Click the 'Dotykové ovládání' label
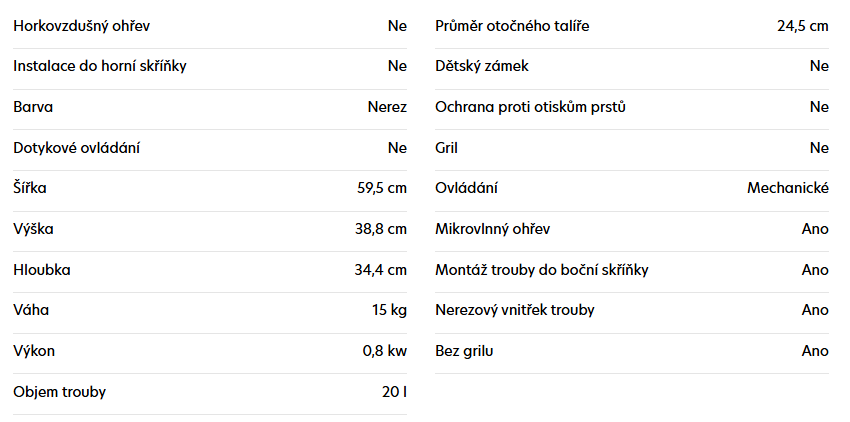 point(76,148)
